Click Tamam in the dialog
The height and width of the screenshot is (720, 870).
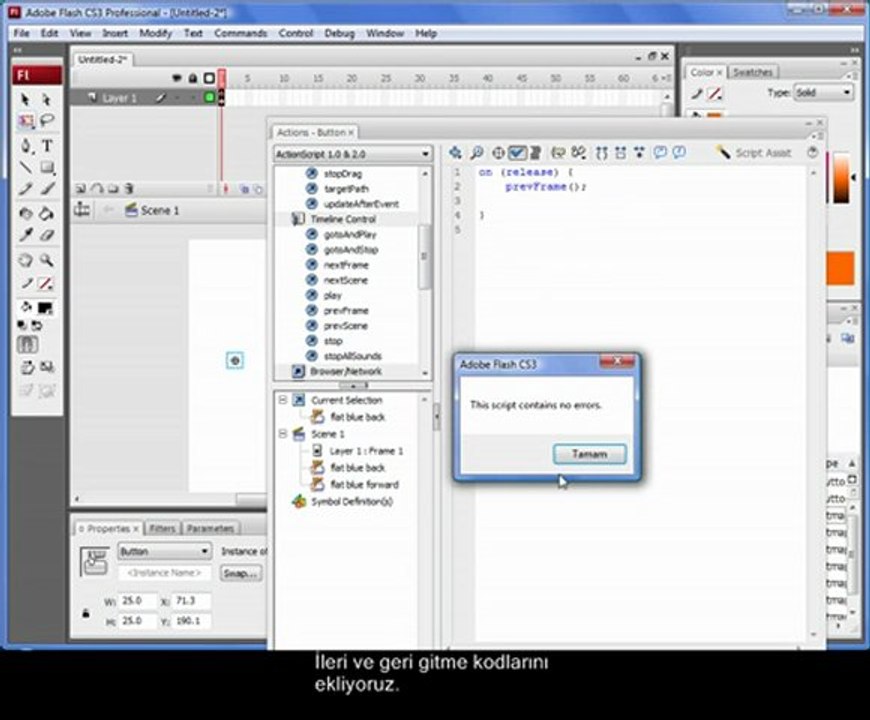pyautogui.click(x=590, y=454)
